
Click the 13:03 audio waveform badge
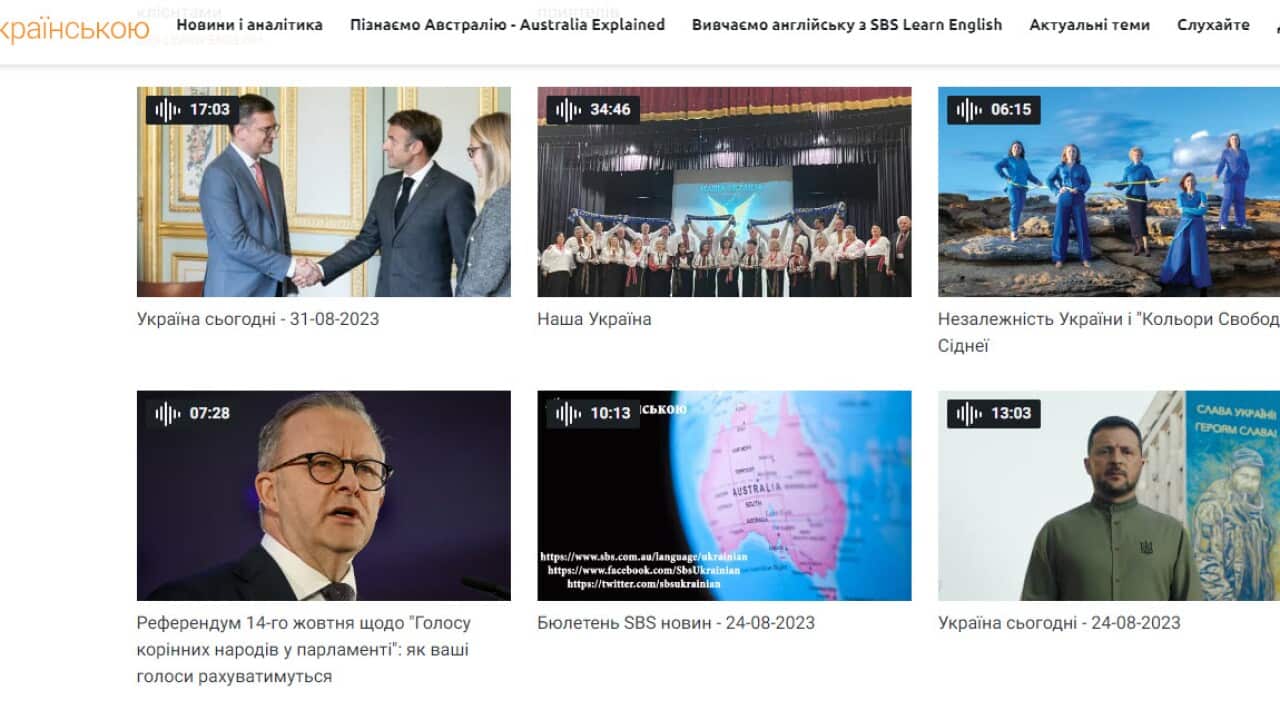pos(994,413)
